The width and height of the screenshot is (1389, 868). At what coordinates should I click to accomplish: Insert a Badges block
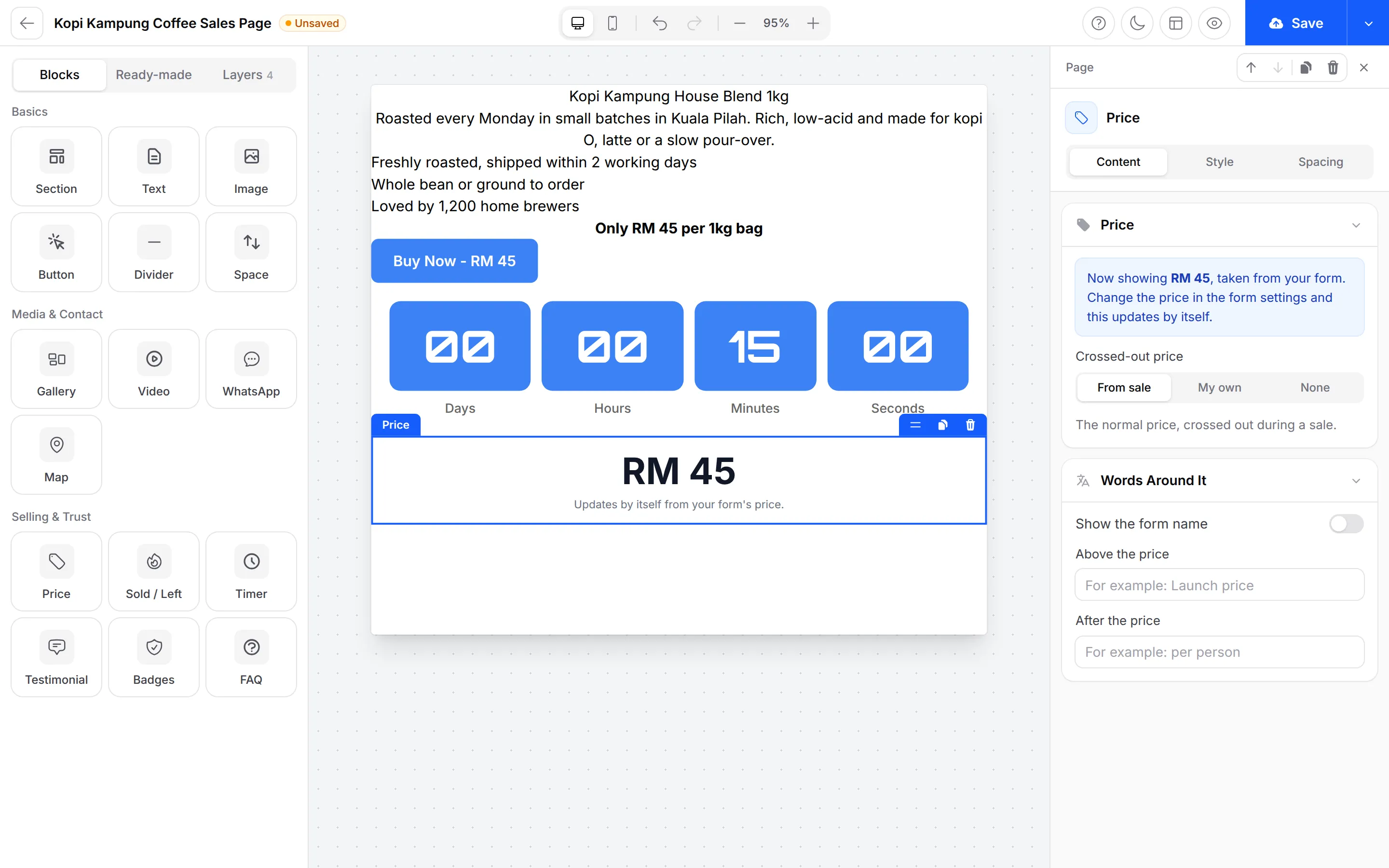154,658
